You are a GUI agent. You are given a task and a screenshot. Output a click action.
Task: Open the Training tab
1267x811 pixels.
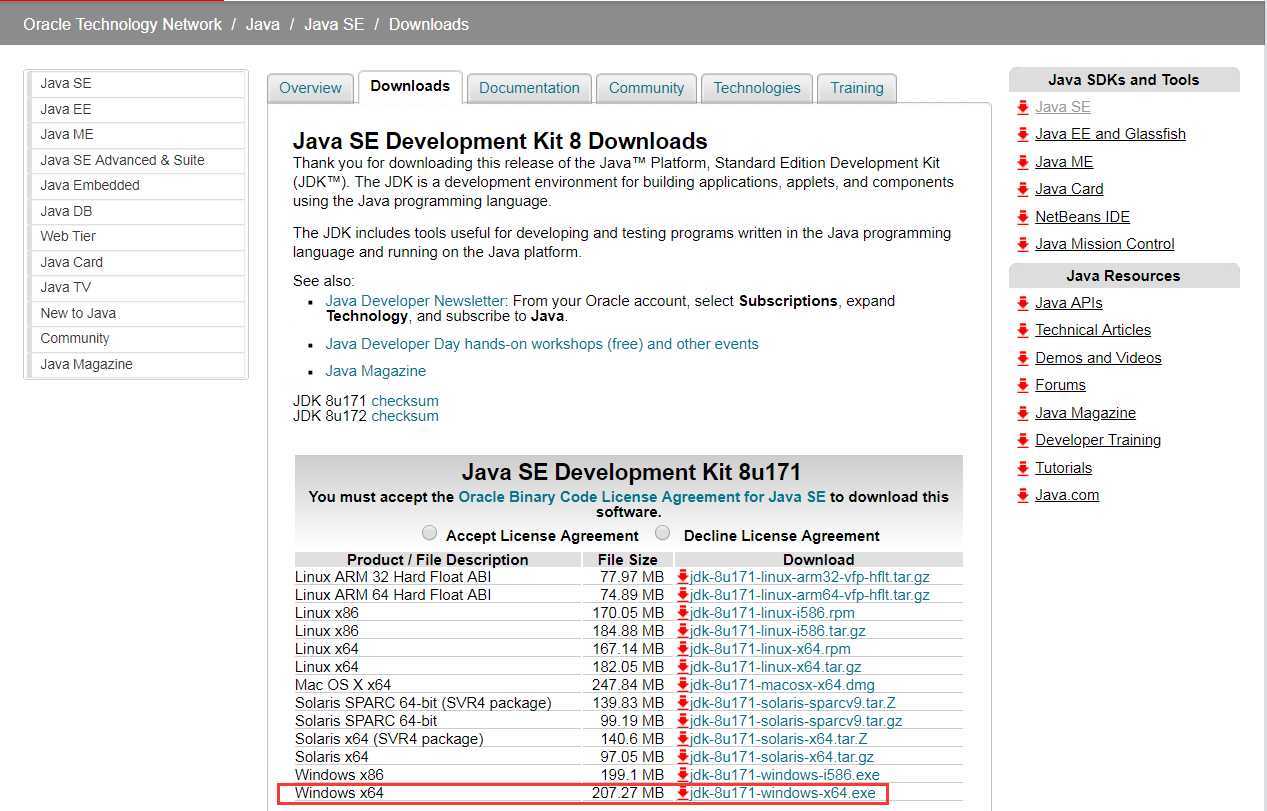tap(857, 88)
